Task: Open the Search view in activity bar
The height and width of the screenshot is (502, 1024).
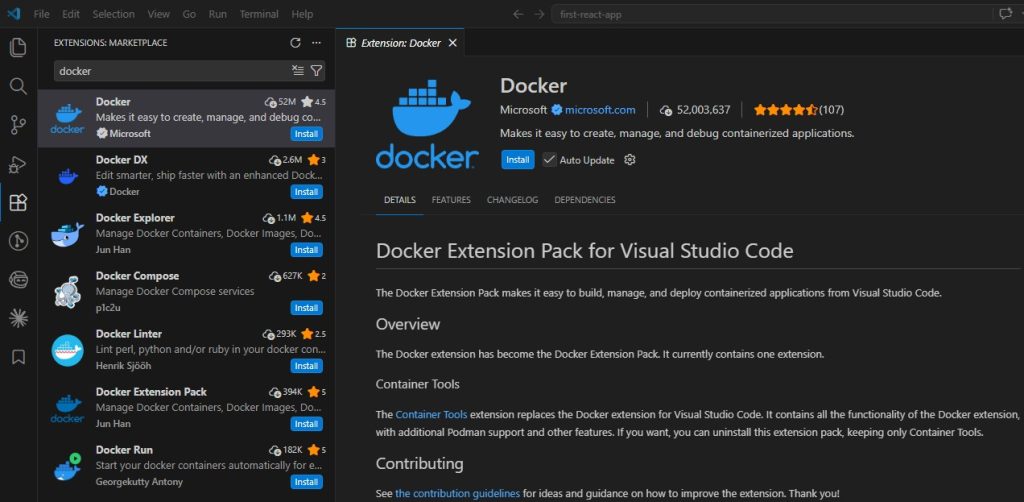Action: pyautogui.click(x=18, y=86)
